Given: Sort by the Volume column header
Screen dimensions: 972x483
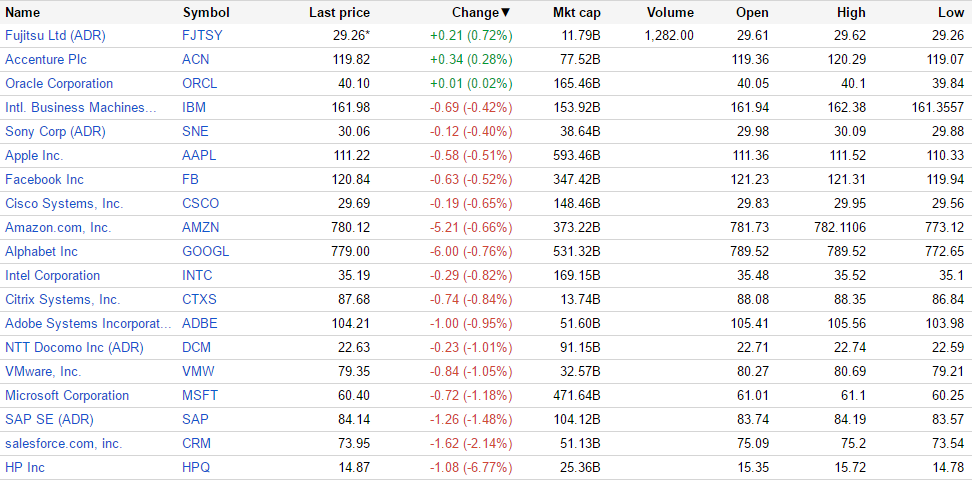Looking at the screenshot, I should pos(670,13).
